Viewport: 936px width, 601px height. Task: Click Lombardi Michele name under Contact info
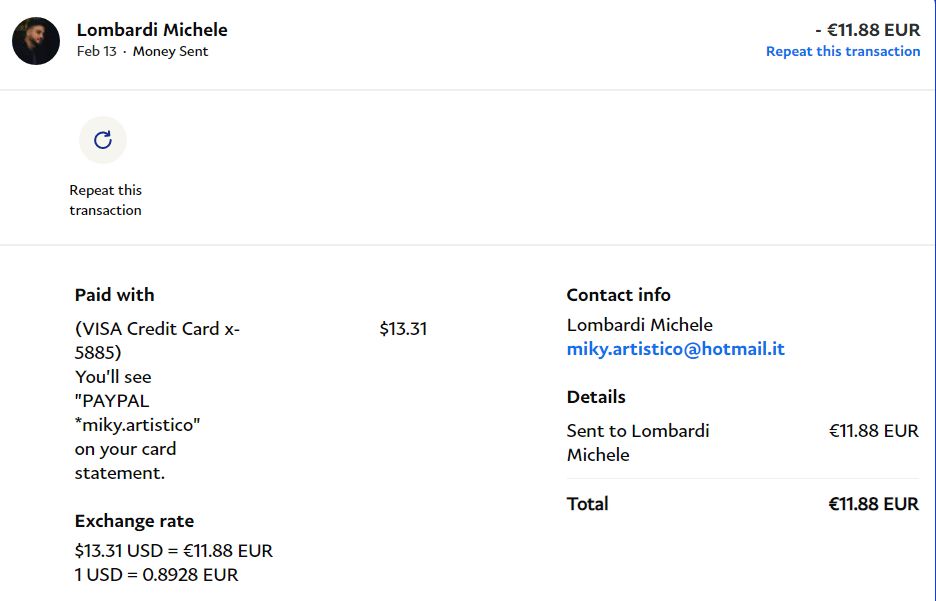point(639,325)
